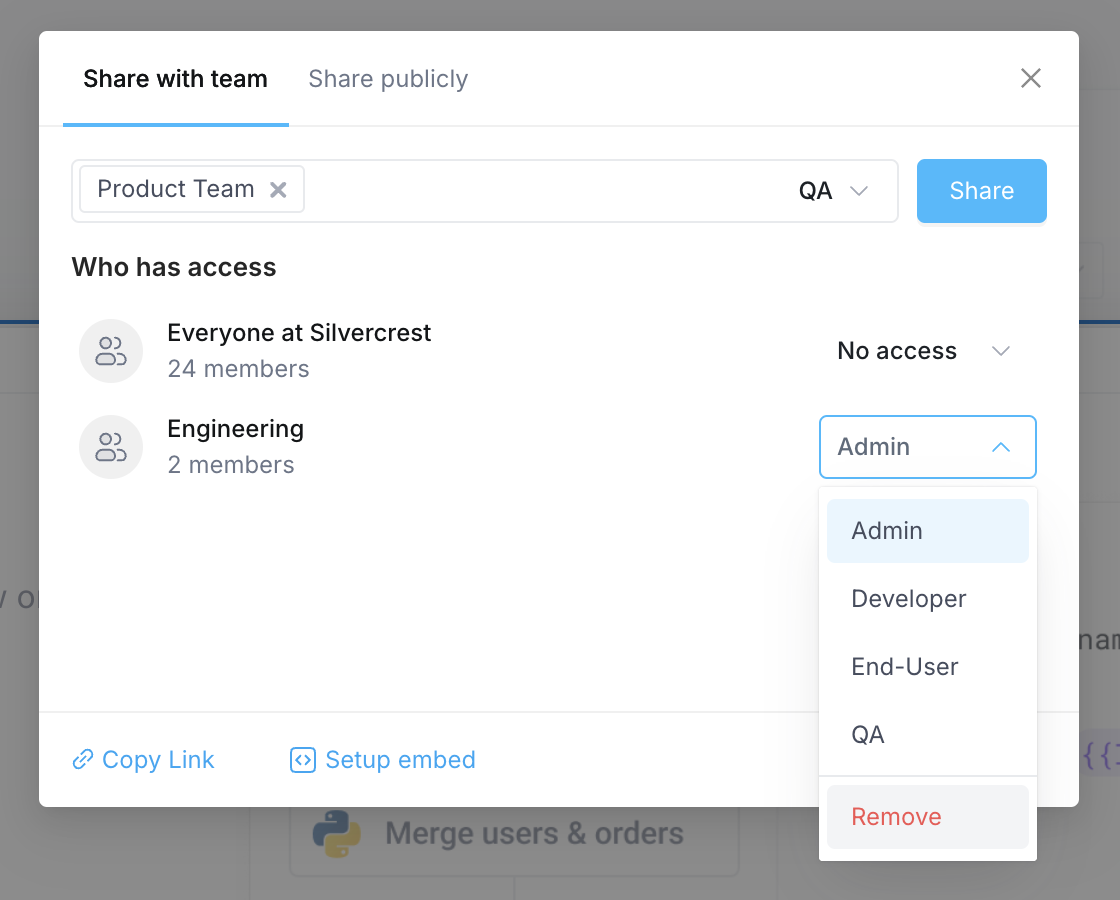Collapse the Admin role dropdown for Engineering
Image resolution: width=1120 pixels, height=900 pixels.
927,447
